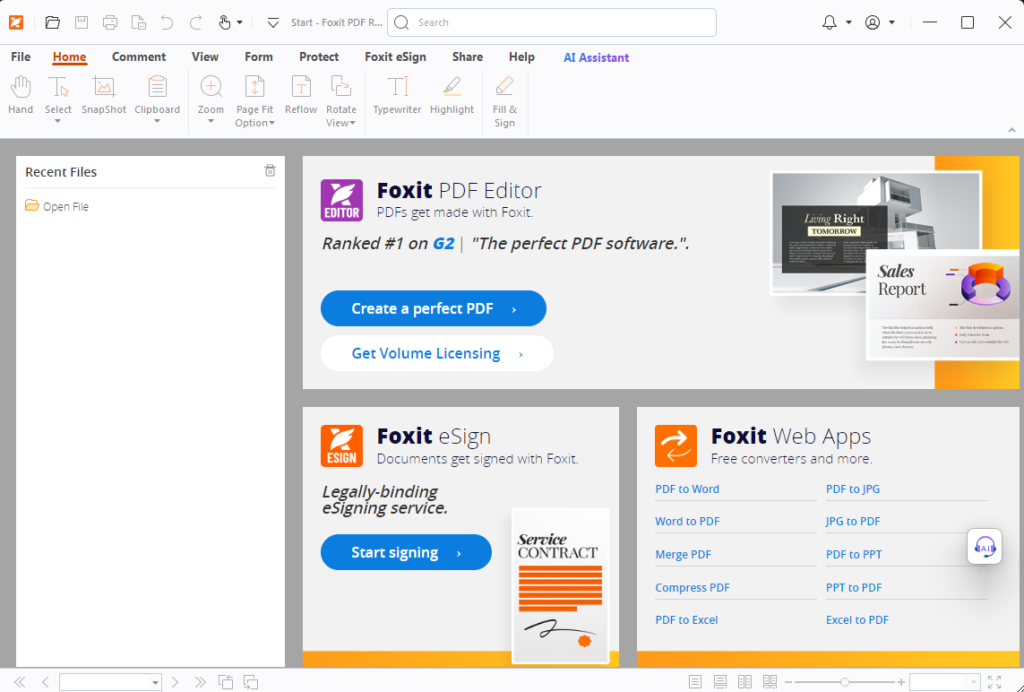Activate the SnapShot tool

[103, 95]
